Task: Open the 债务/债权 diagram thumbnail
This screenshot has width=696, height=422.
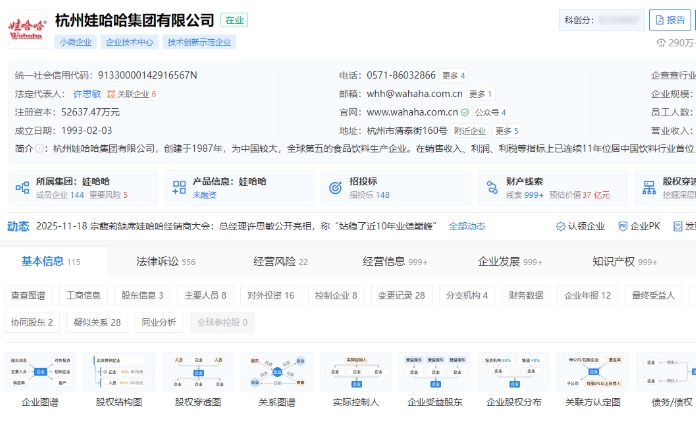Action: tap(666, 372)
